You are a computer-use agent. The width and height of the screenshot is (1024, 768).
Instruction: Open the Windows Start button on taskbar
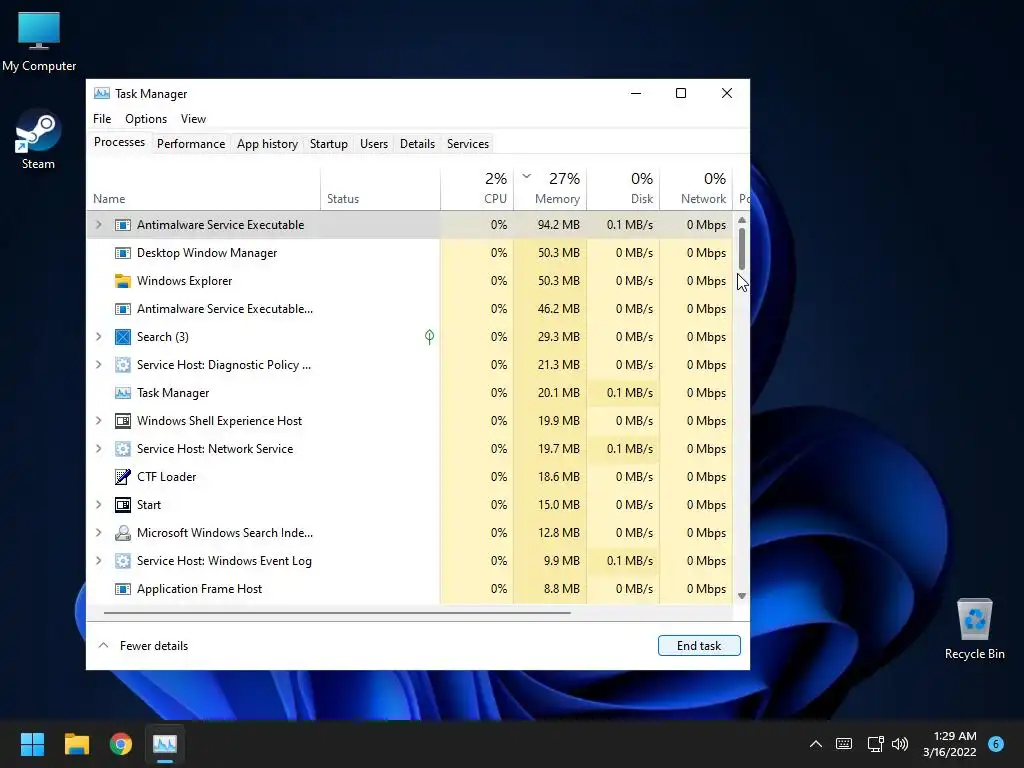click(32, 744)
